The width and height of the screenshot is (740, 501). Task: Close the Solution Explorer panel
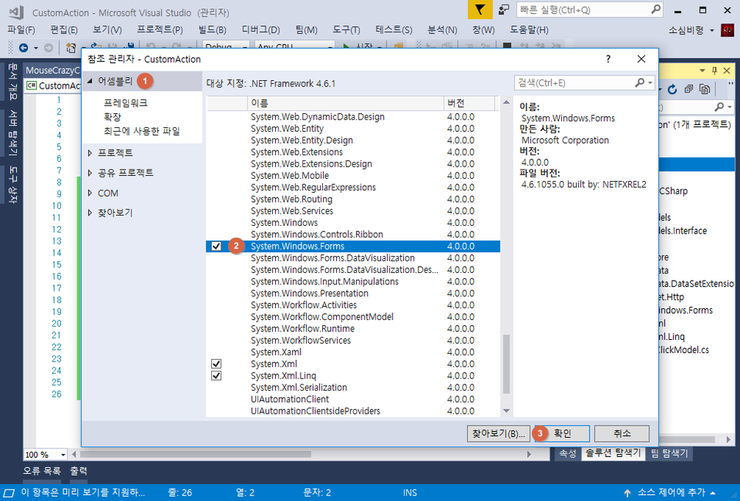pyautogui.click(x=727, y=71)
